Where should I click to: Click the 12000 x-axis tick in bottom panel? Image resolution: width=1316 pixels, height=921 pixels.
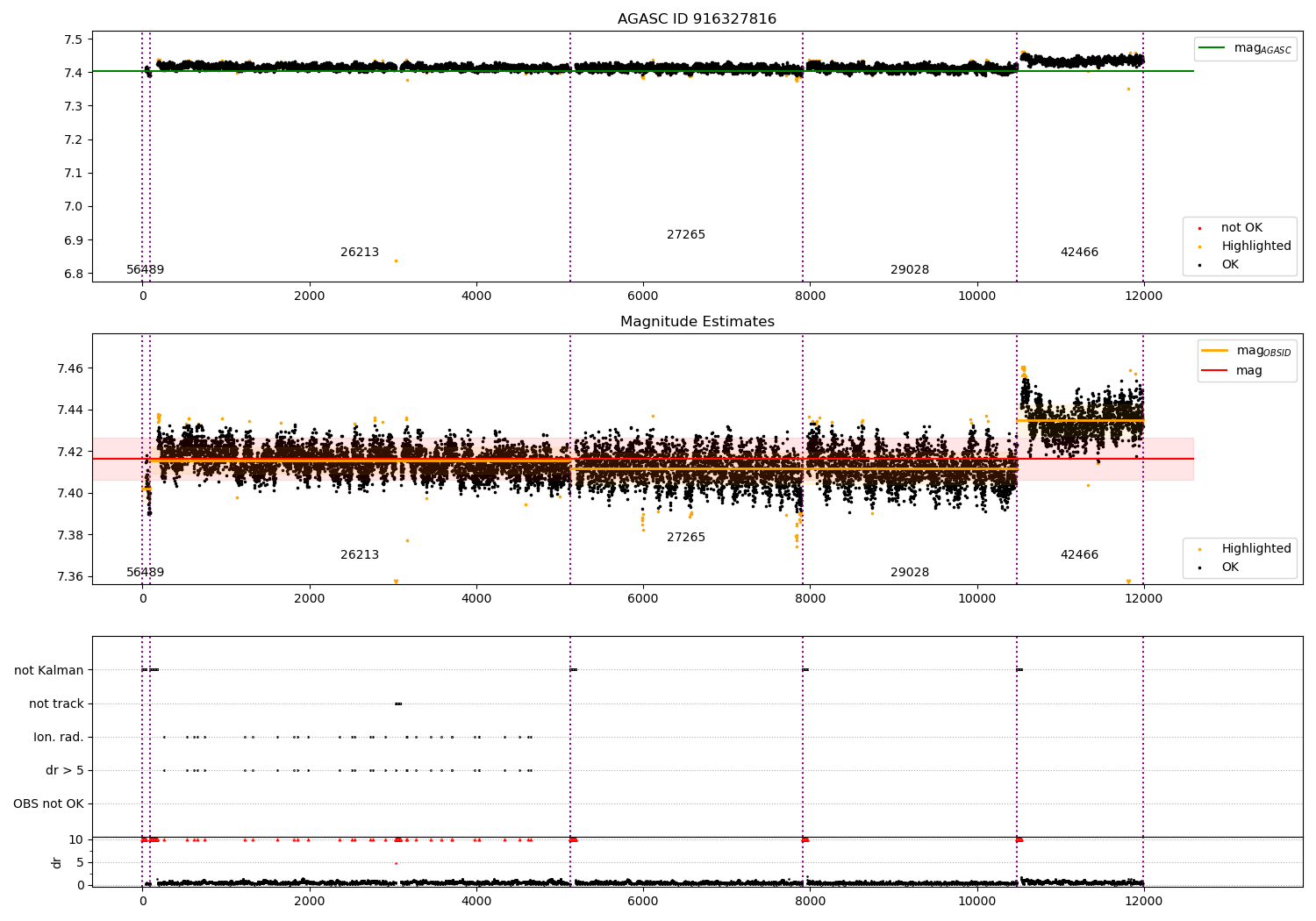[1143, 901]
